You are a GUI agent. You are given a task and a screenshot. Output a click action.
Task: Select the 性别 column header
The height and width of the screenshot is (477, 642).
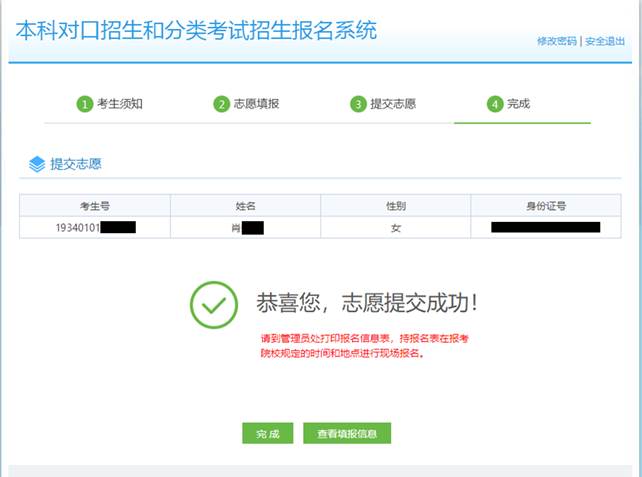(x=396, y=205)
